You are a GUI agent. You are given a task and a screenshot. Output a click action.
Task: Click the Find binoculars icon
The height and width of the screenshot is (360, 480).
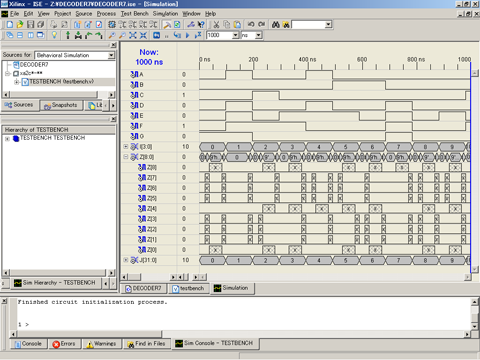275,24
